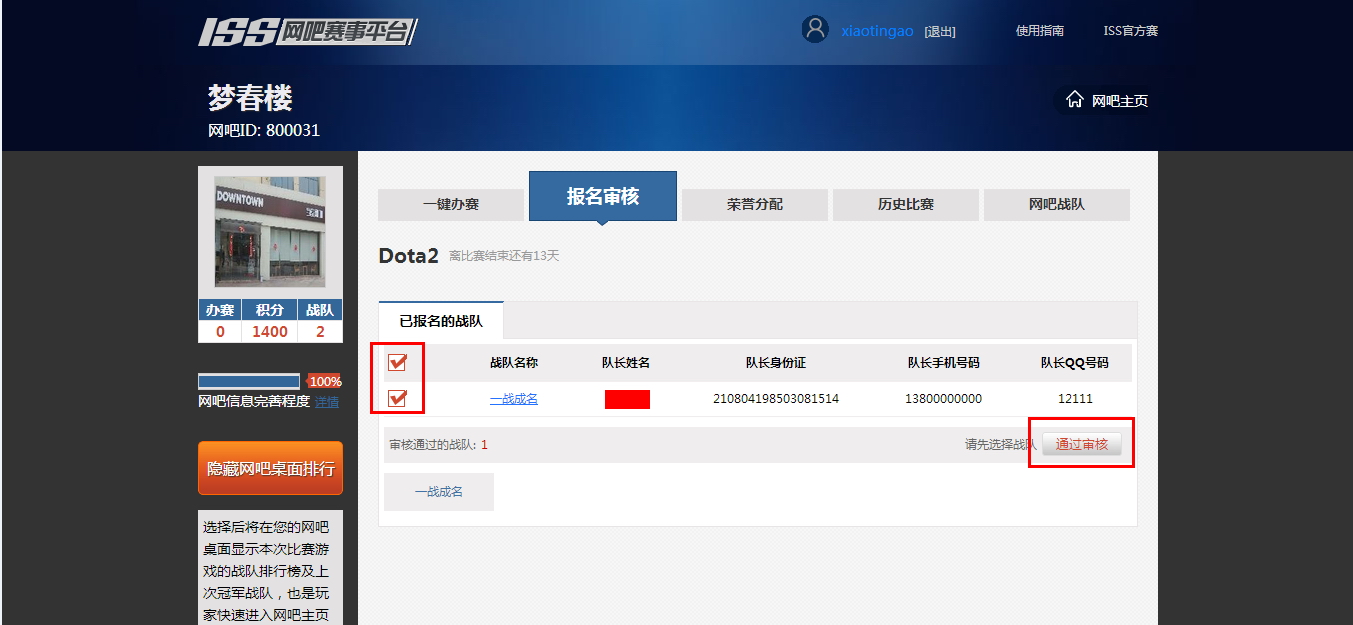Viewport: 1353px width, 625px height.
Task: Toggle the select-all teams checkbox in header
Action: 397,363
